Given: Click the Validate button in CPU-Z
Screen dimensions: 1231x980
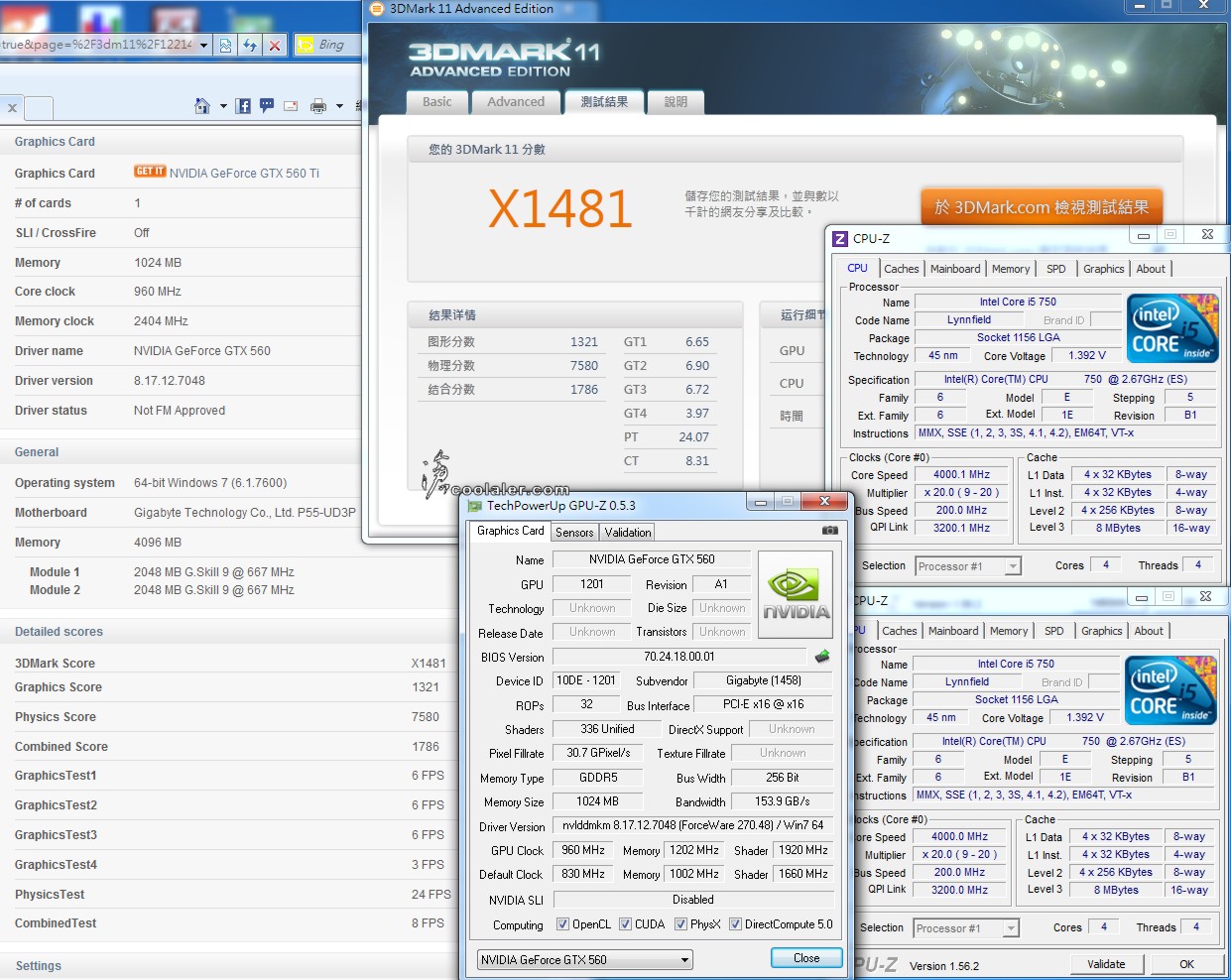Looking at the screenshot, I should tap(1106, 964).
